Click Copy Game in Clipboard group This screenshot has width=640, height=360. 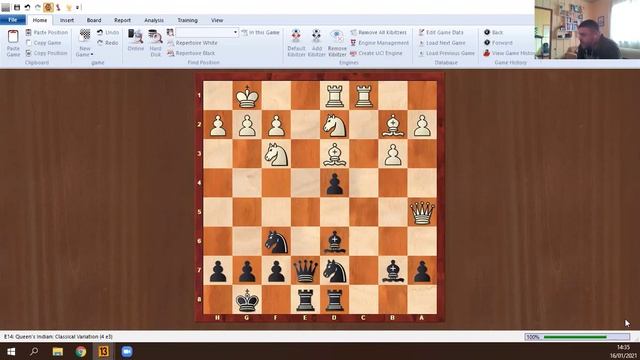[x=43, y=43]
